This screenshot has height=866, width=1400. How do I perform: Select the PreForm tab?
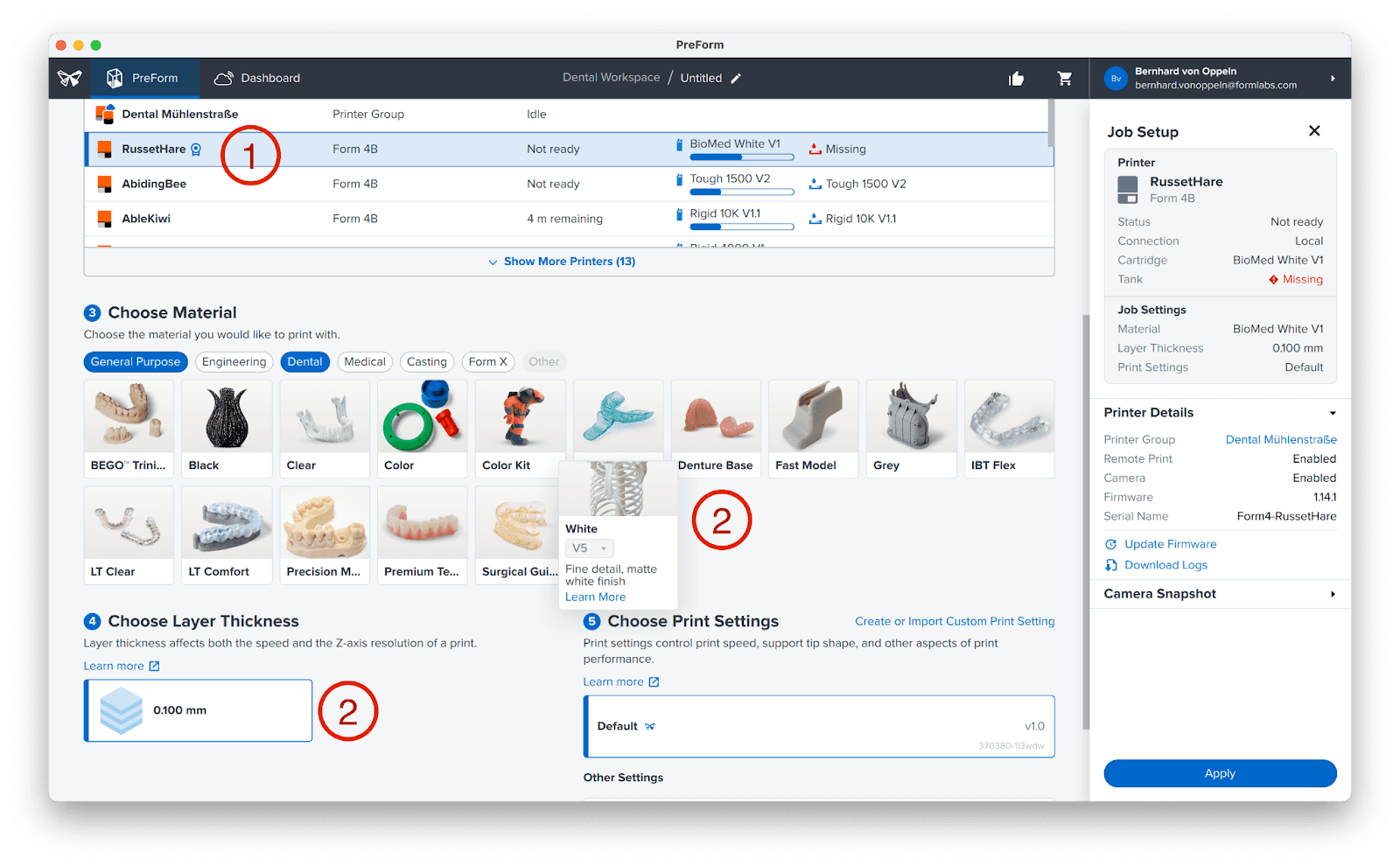click(x=142, y=79)
